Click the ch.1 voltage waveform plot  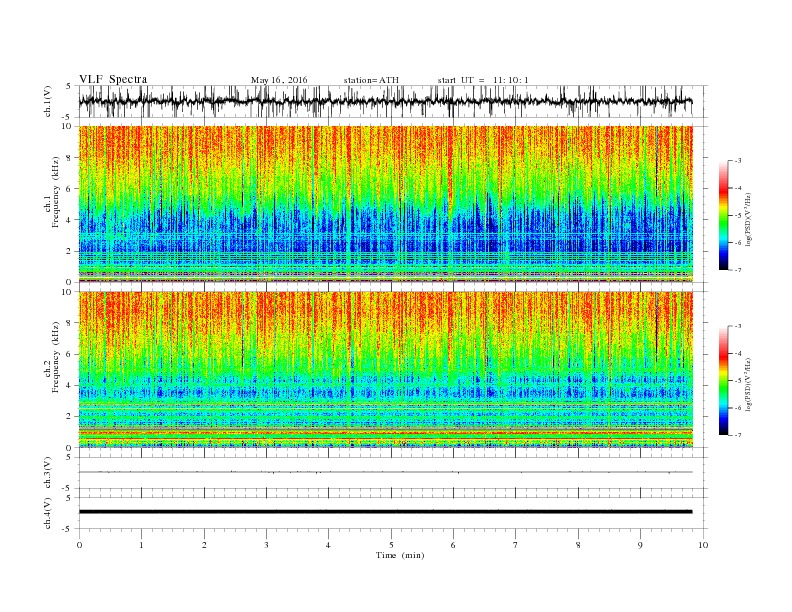point(392,101)
